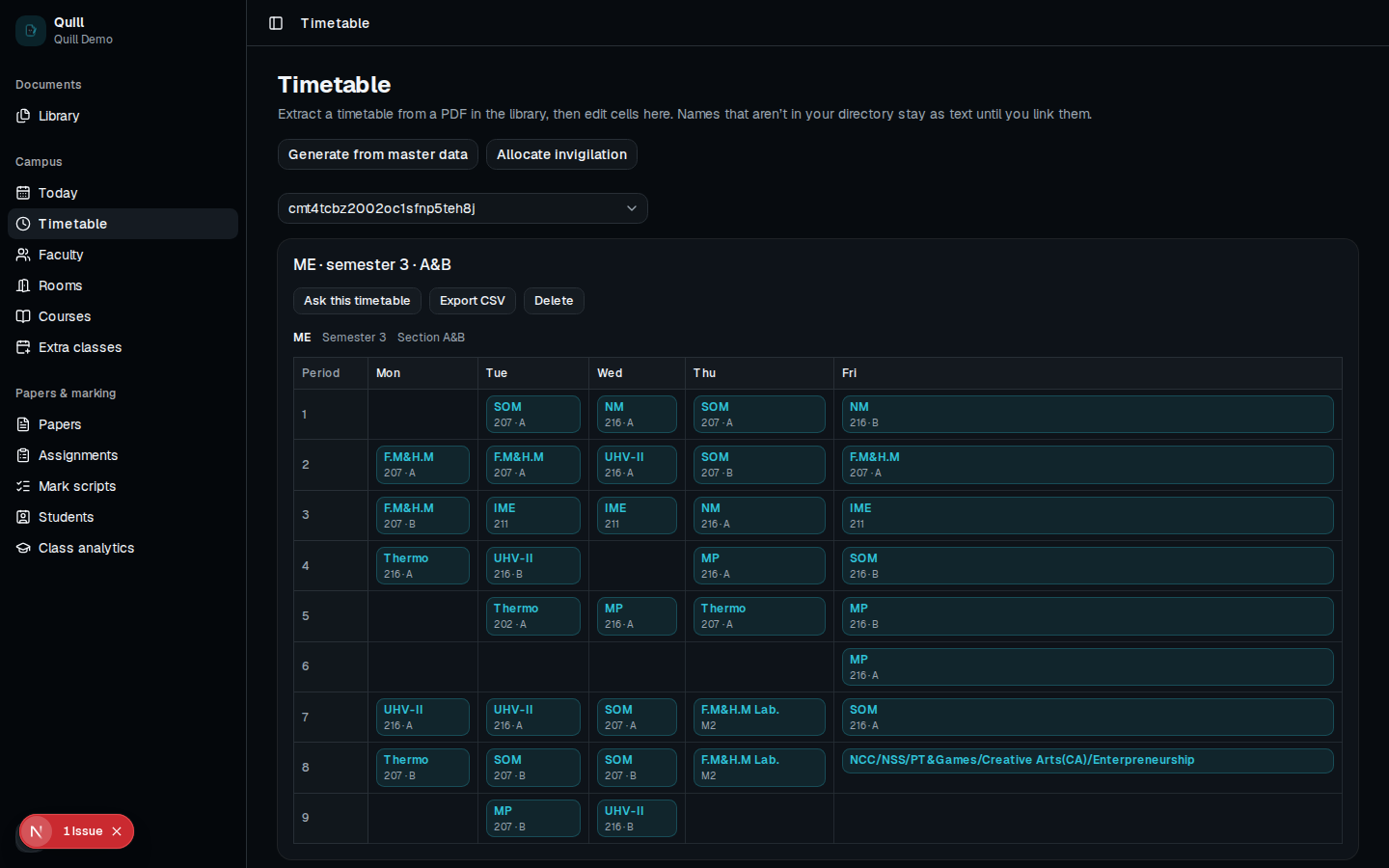The image size is (1389, 868).
Task: Click the Faculty people icon
Action: (23, 255)
